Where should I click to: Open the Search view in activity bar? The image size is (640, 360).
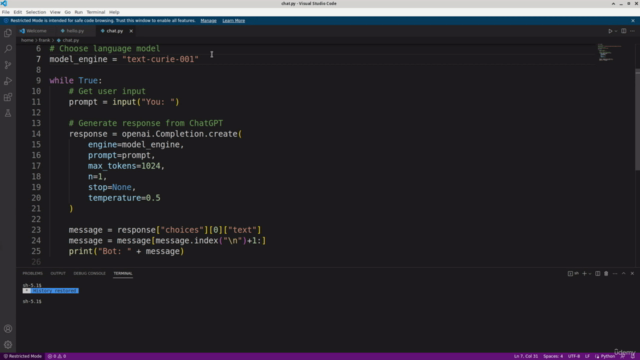tap(8, 49)
